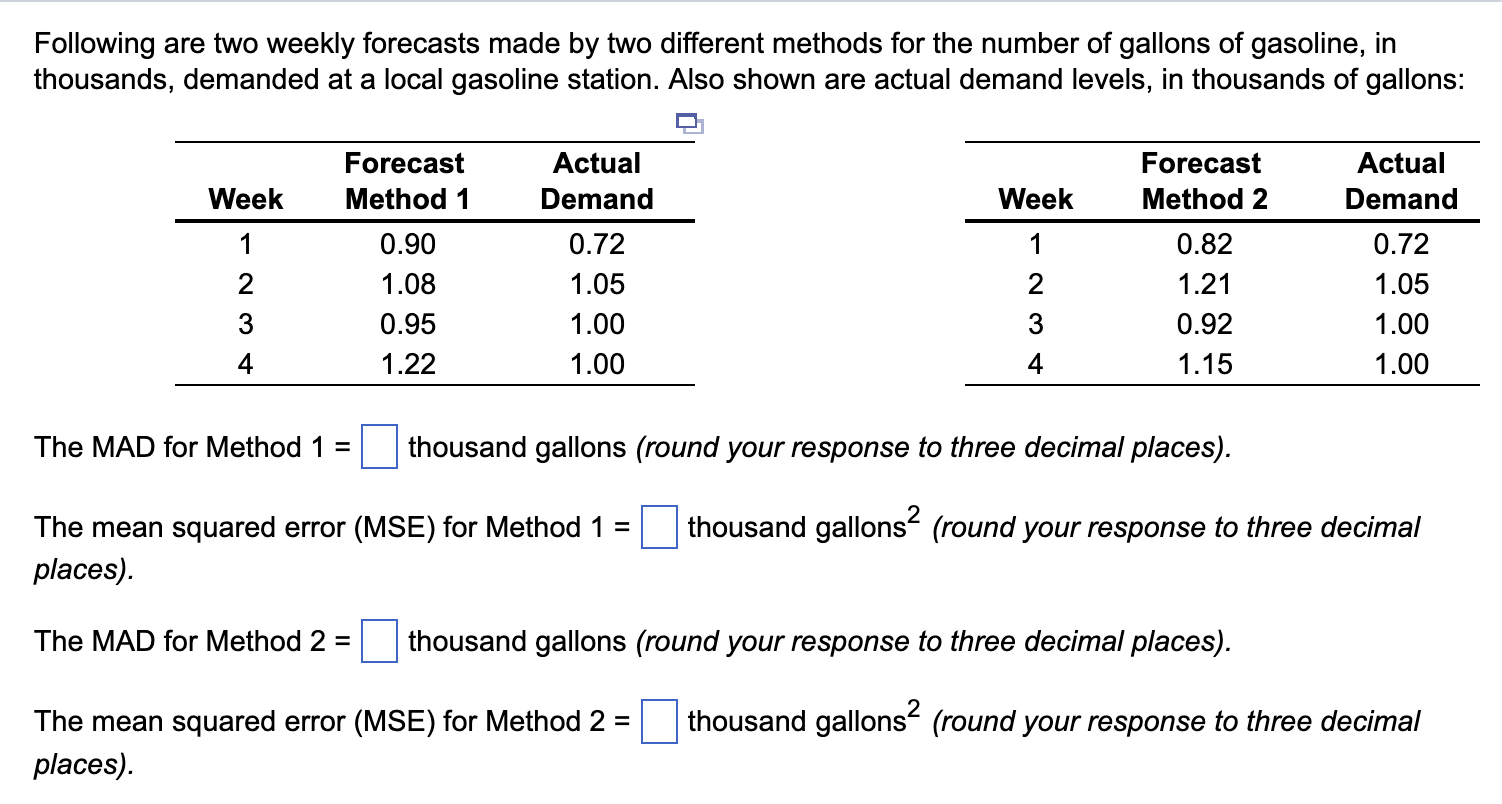Select the value 1.00 in Week 3 row
The width and height of the screenshot is (1502, 804).
click(597, 324)
